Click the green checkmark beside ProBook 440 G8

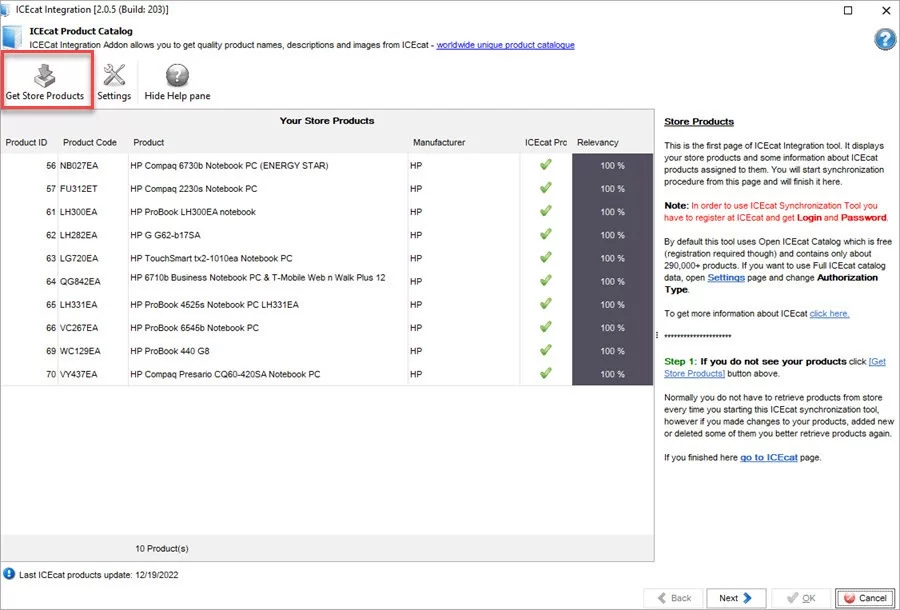[545, 350]
